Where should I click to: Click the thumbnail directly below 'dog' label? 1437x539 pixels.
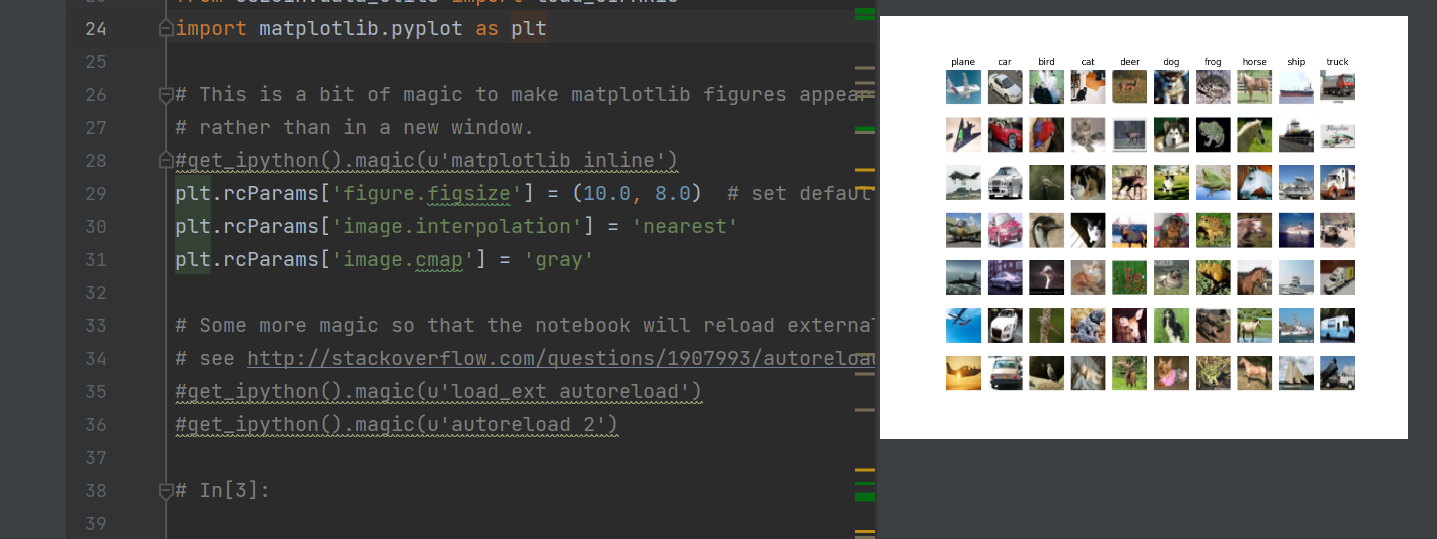(1171, 87)
